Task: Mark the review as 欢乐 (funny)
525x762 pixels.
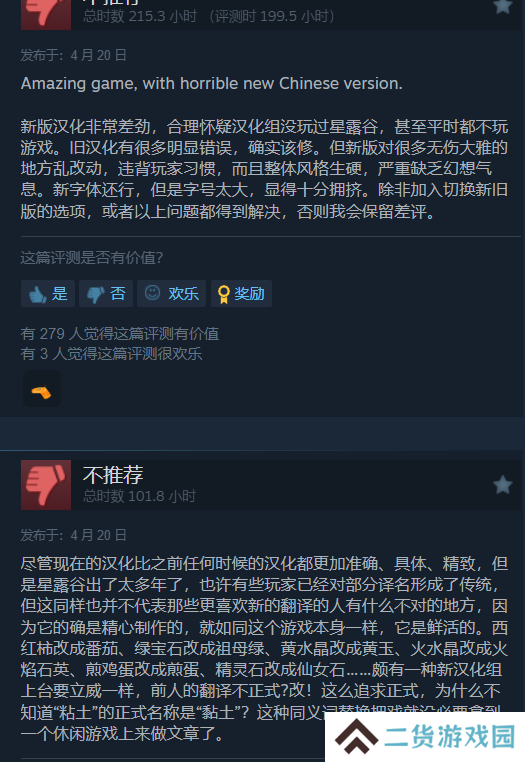Action: pos(171,294)
